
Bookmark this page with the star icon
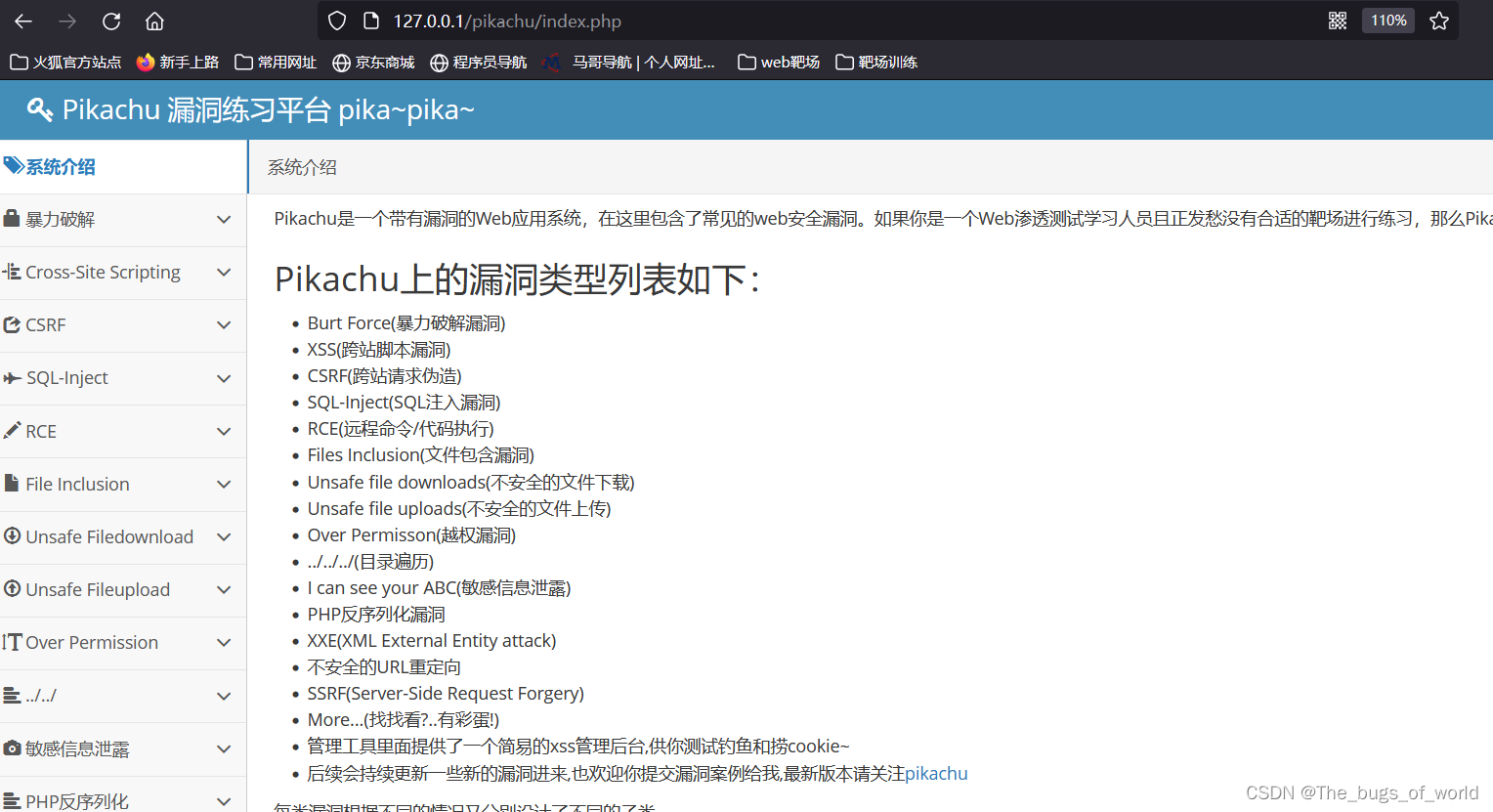1439,21
